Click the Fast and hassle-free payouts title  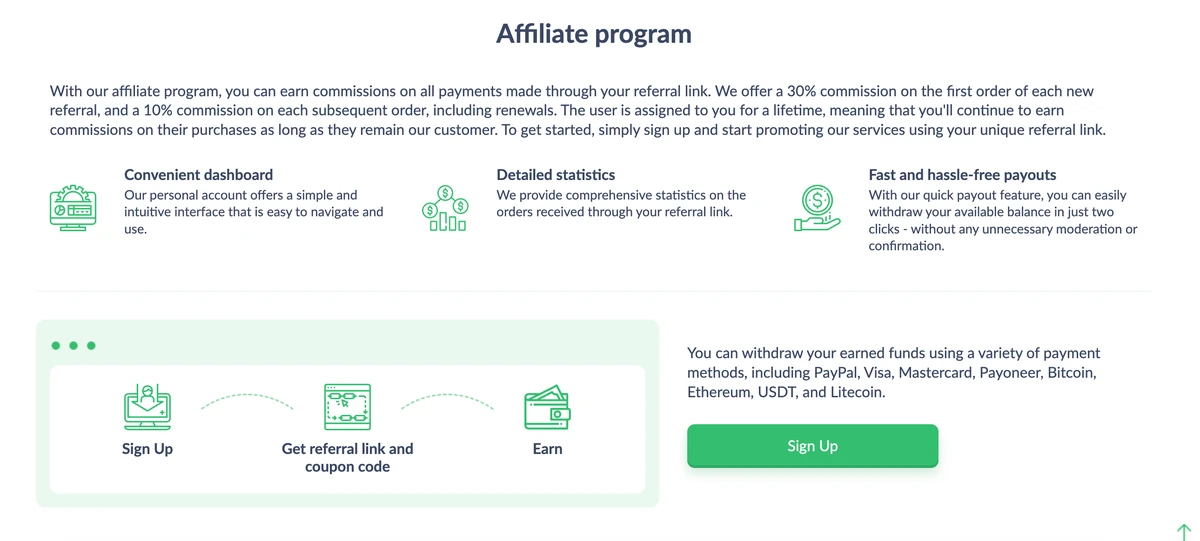pos(962,175)
